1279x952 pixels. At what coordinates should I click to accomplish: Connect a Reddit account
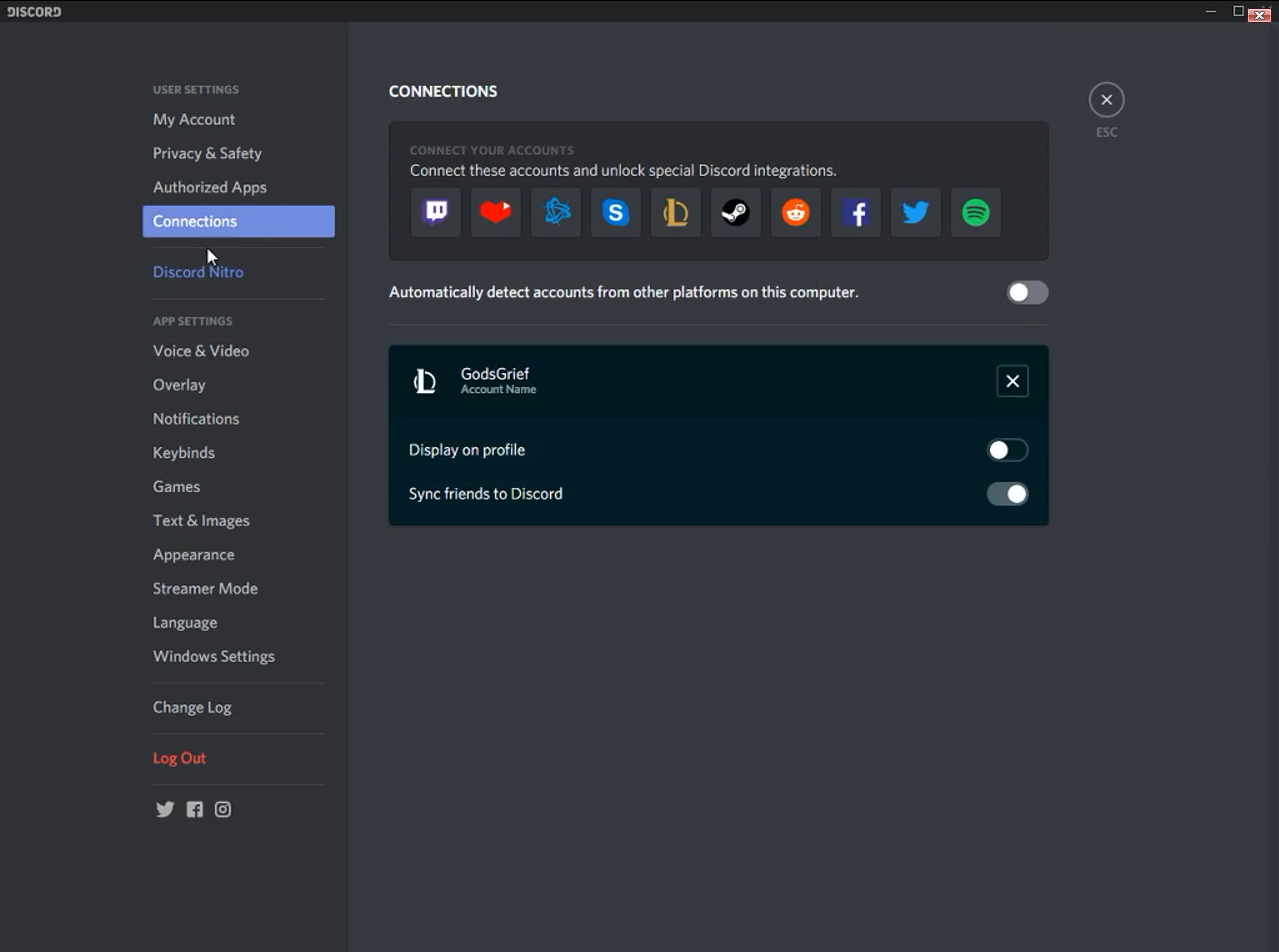[x=795, y=212]
